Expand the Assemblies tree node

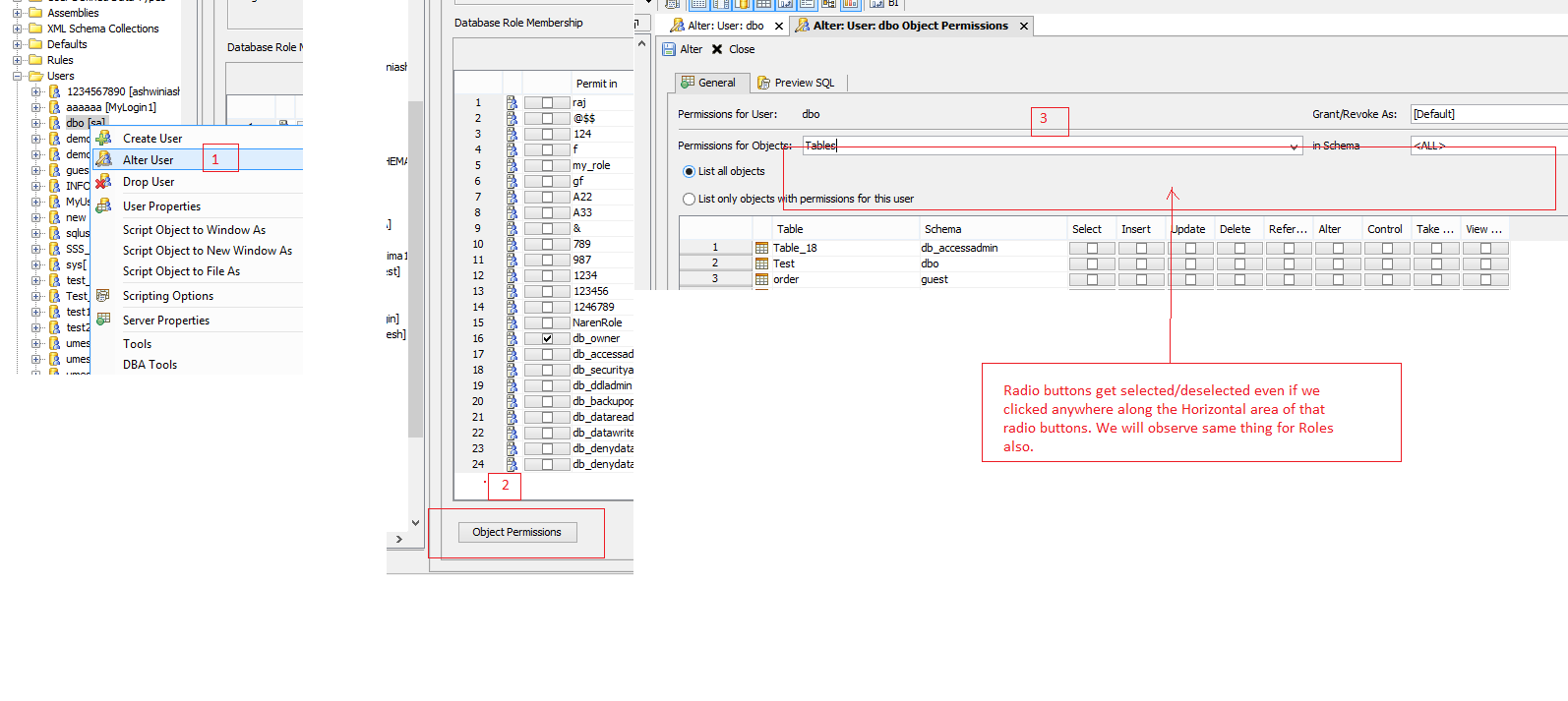[17, 13]
